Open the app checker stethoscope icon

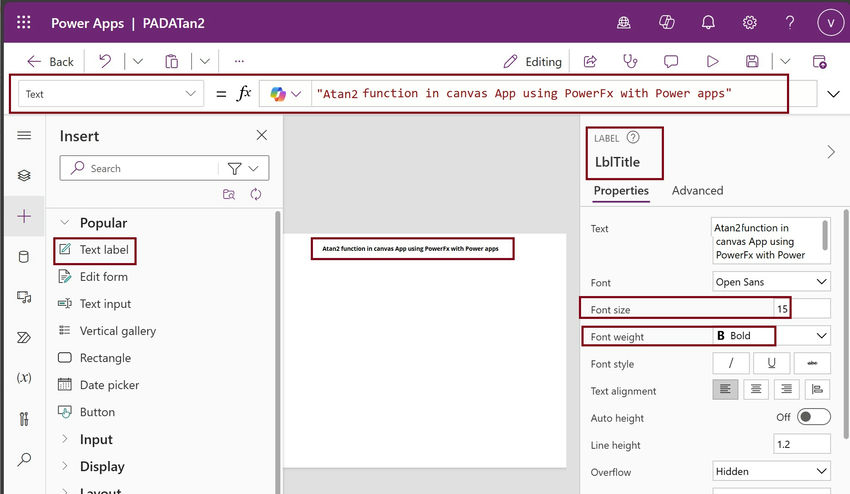pyautogui.click(x=630, y=61)
